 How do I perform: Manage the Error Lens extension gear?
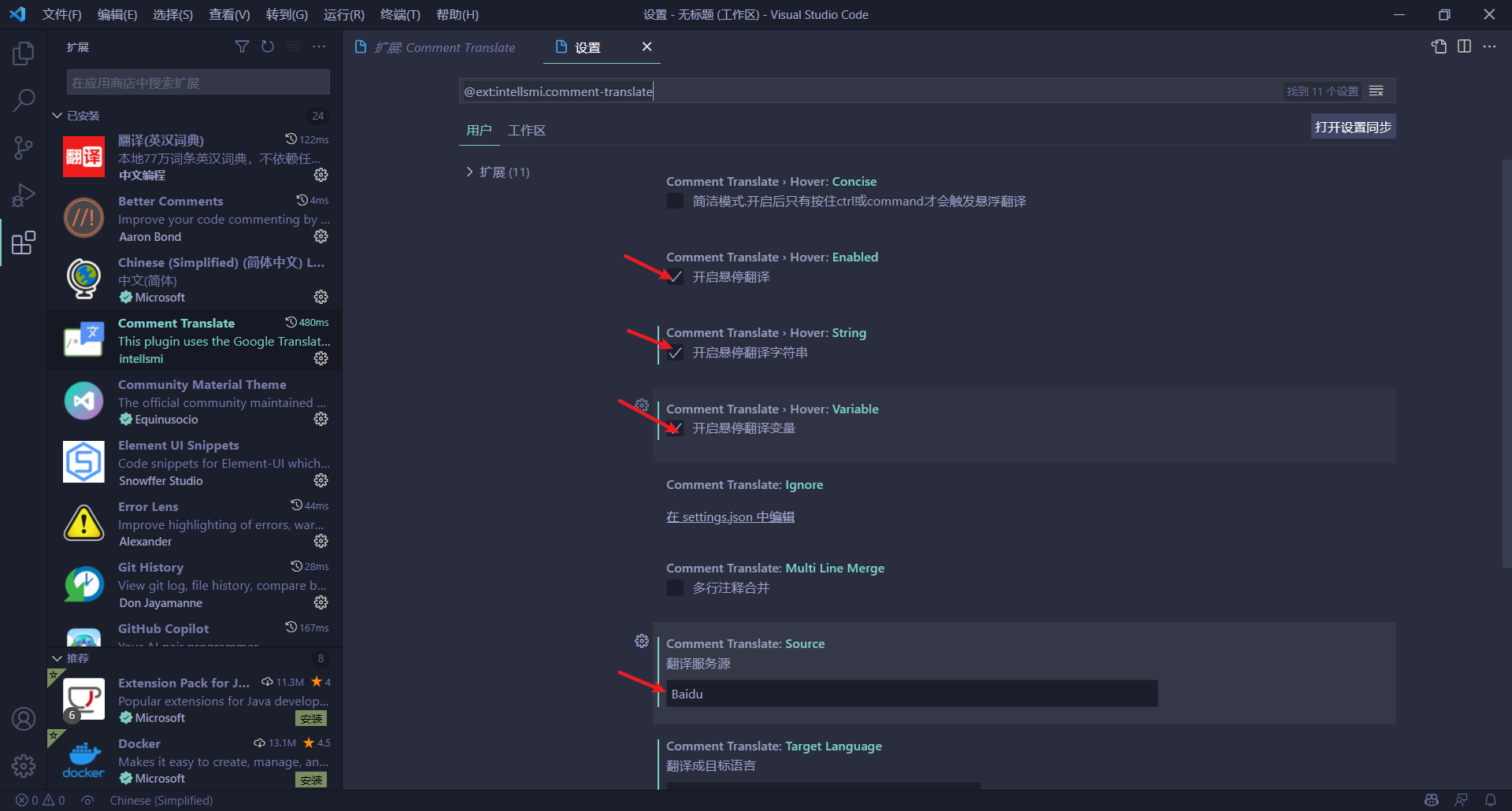point(321,541)
